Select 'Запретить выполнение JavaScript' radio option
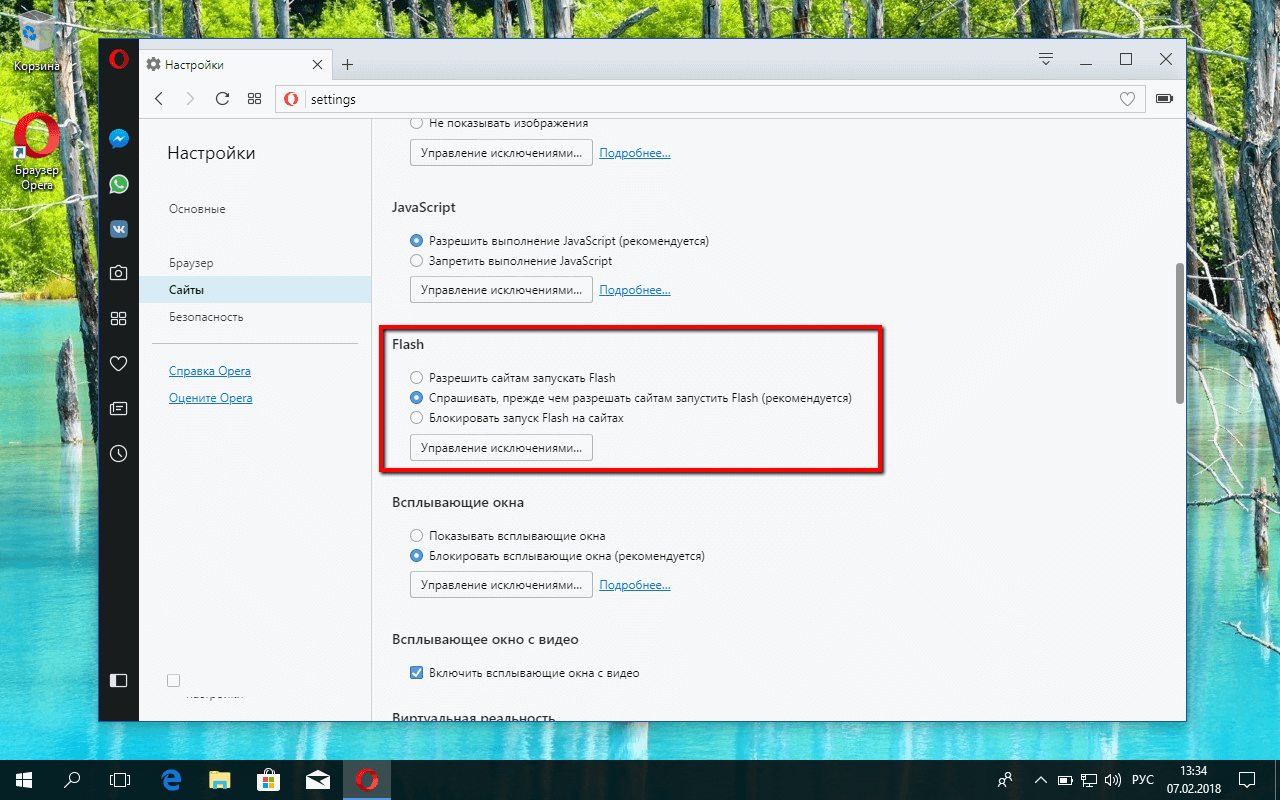 pyautogui.click(x=416, y=260)
